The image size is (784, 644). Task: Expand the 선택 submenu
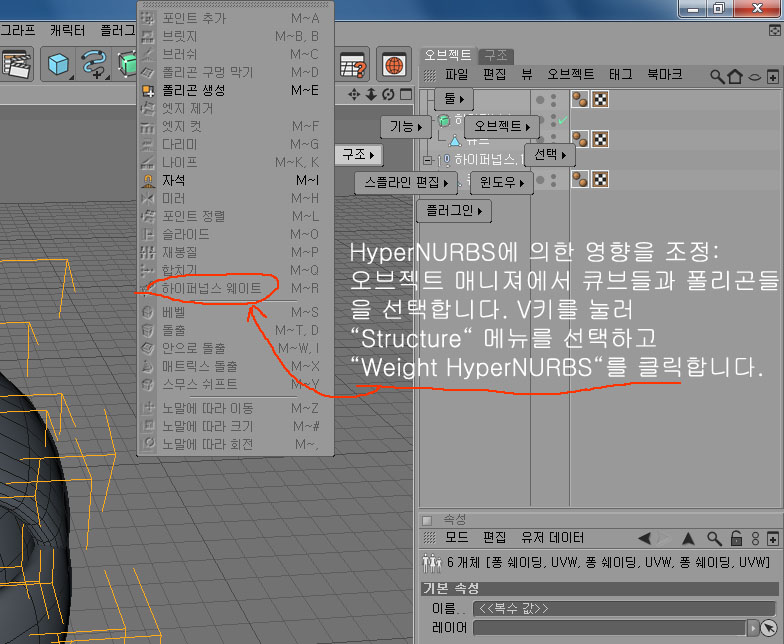tap(550, 154)
